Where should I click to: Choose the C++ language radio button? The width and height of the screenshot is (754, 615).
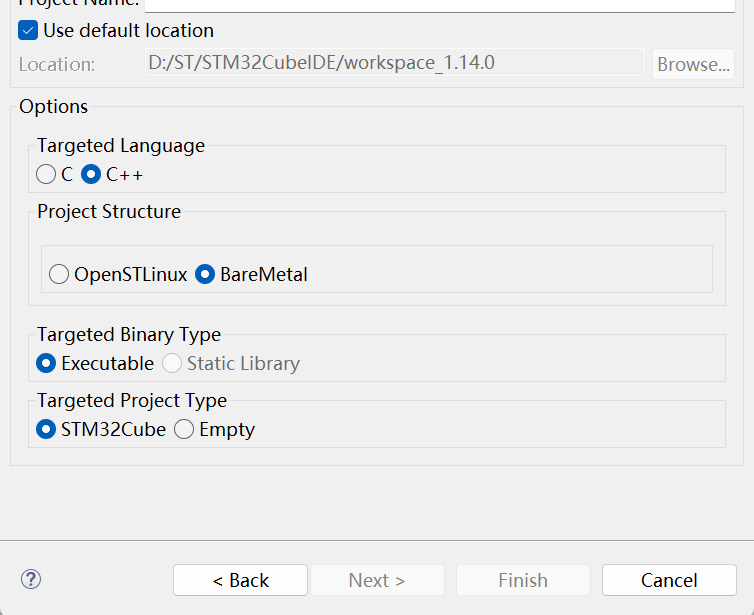coord(92,174)
